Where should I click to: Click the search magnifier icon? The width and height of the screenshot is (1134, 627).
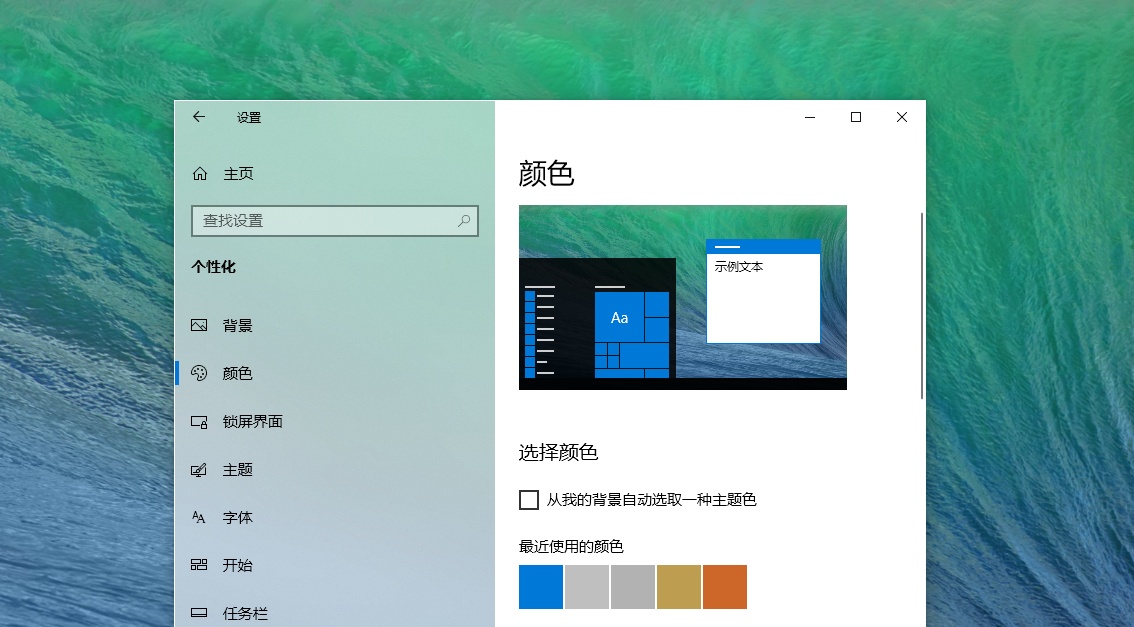click(x=464, y=221)
